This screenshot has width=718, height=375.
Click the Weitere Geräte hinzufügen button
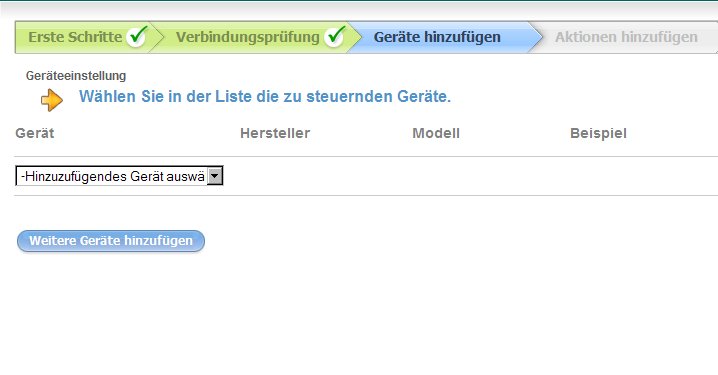111,241
